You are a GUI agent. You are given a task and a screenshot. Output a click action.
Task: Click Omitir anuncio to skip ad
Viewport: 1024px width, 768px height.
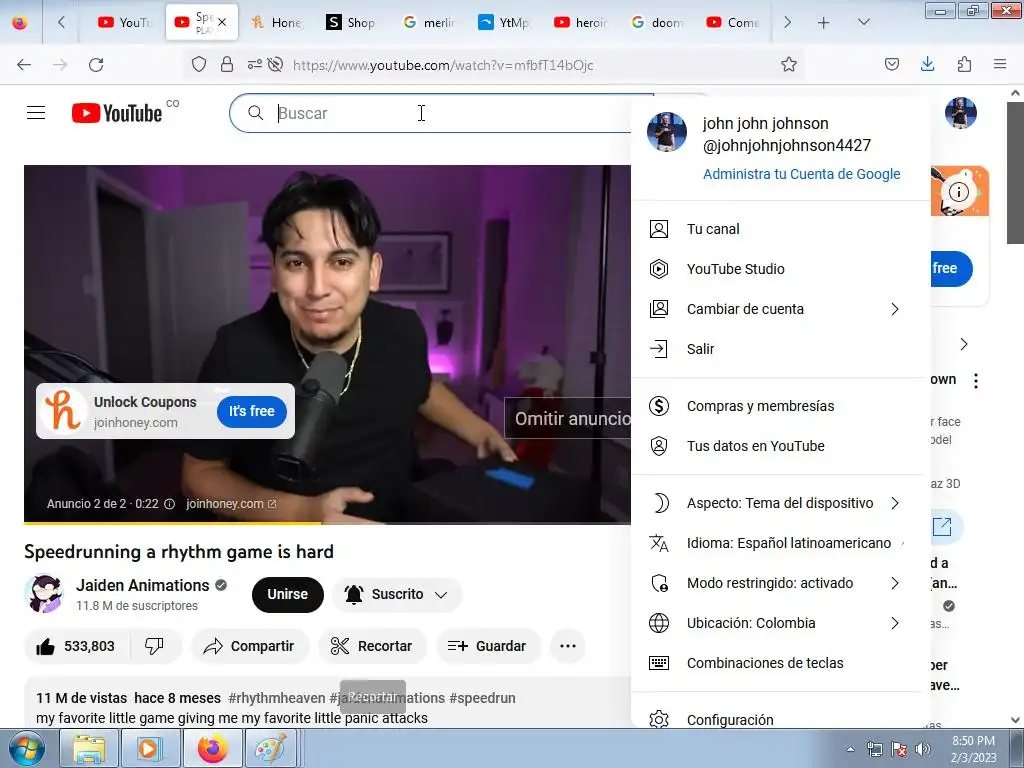pyautogui.click(x=568, y=418)
